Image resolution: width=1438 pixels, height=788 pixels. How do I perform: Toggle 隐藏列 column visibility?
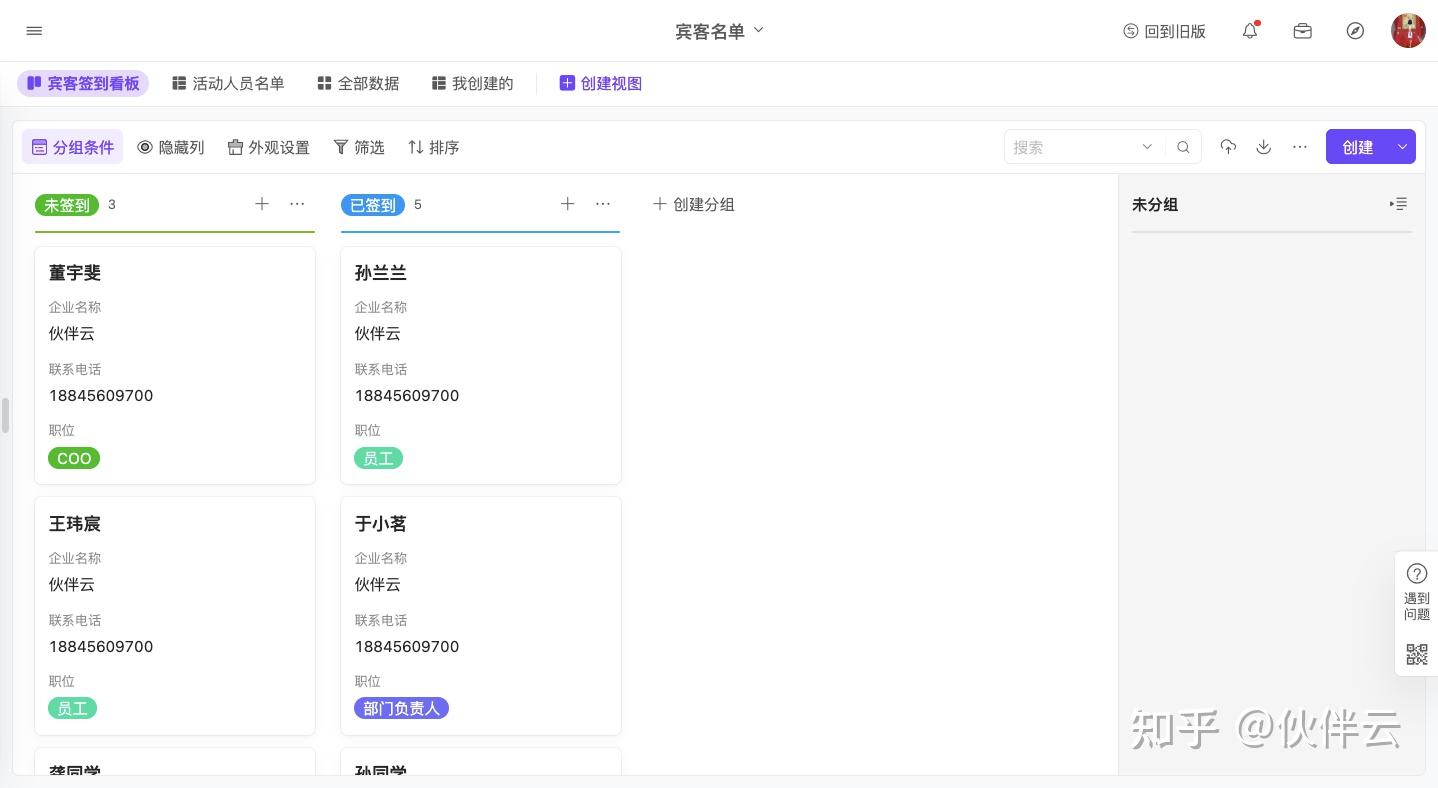tap(170, 147)
